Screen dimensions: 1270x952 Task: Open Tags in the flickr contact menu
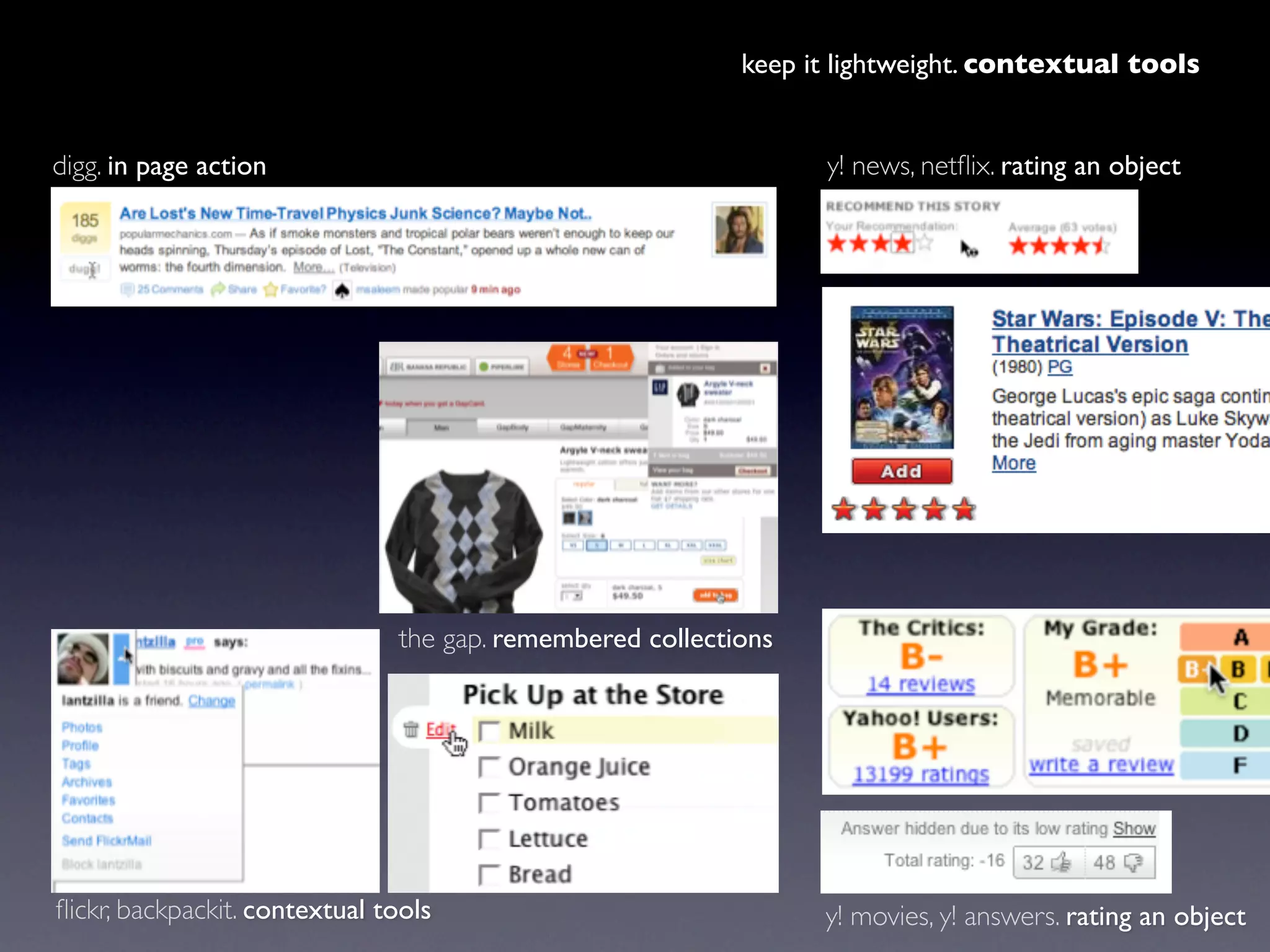[76, 764]
